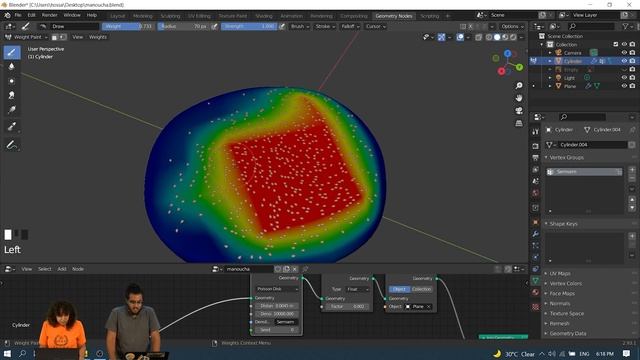Select the Draw weight paint tool
This screenshot has width=640, height=360.
click(x=12, y=52)
